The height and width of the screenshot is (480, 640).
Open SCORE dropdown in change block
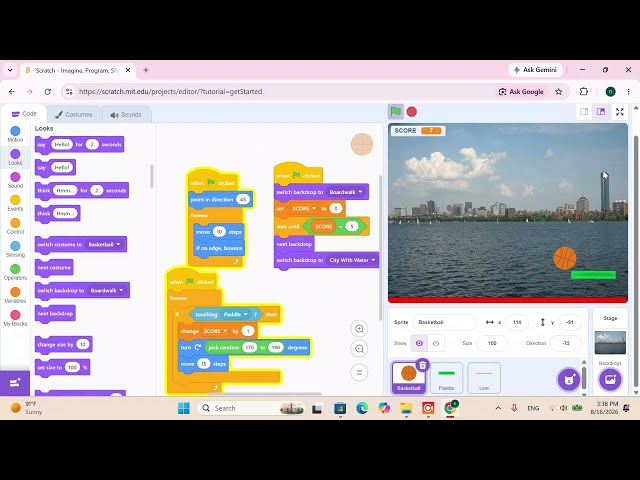tap(215, 331)
